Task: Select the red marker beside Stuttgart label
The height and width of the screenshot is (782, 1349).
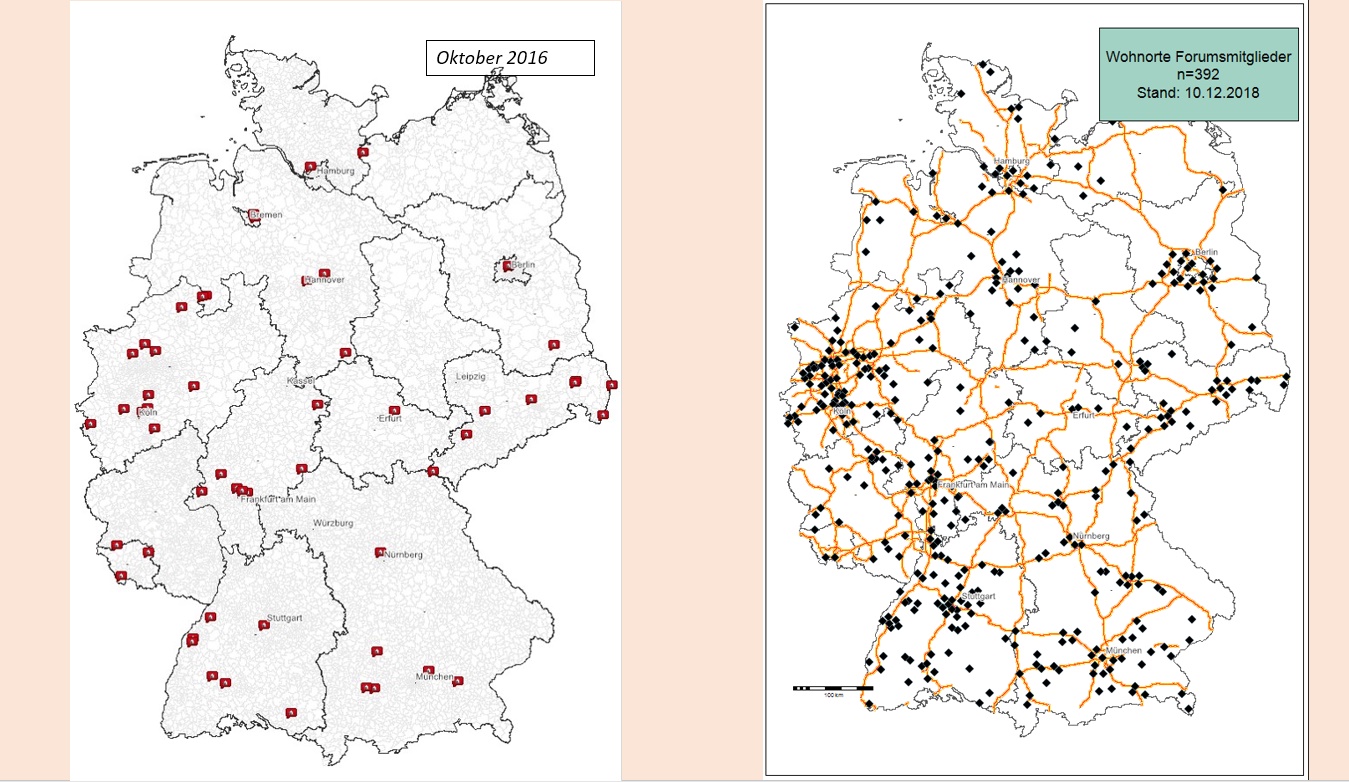Action: coord(263,625)
